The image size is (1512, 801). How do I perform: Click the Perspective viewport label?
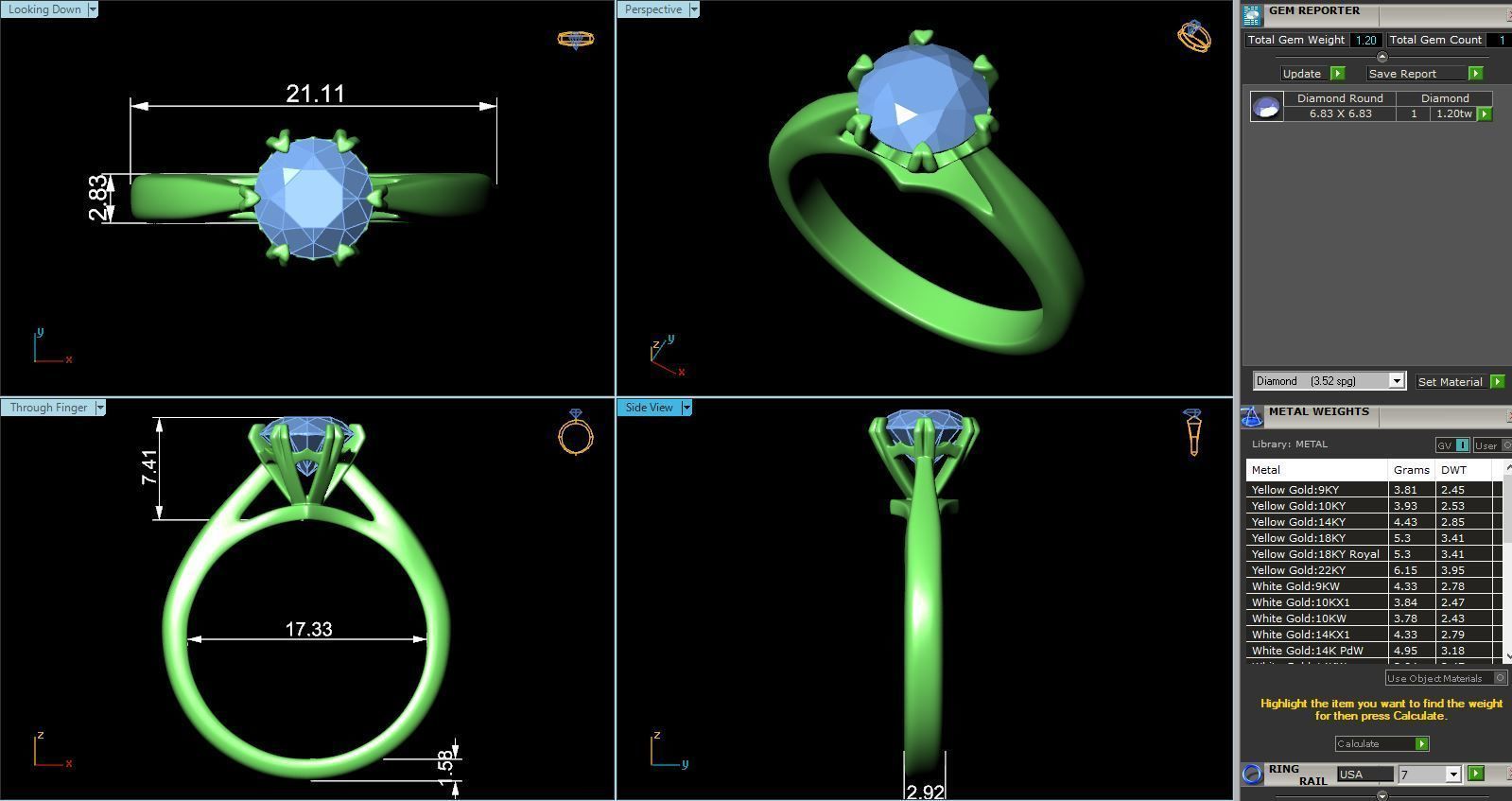tap(652, 9)
